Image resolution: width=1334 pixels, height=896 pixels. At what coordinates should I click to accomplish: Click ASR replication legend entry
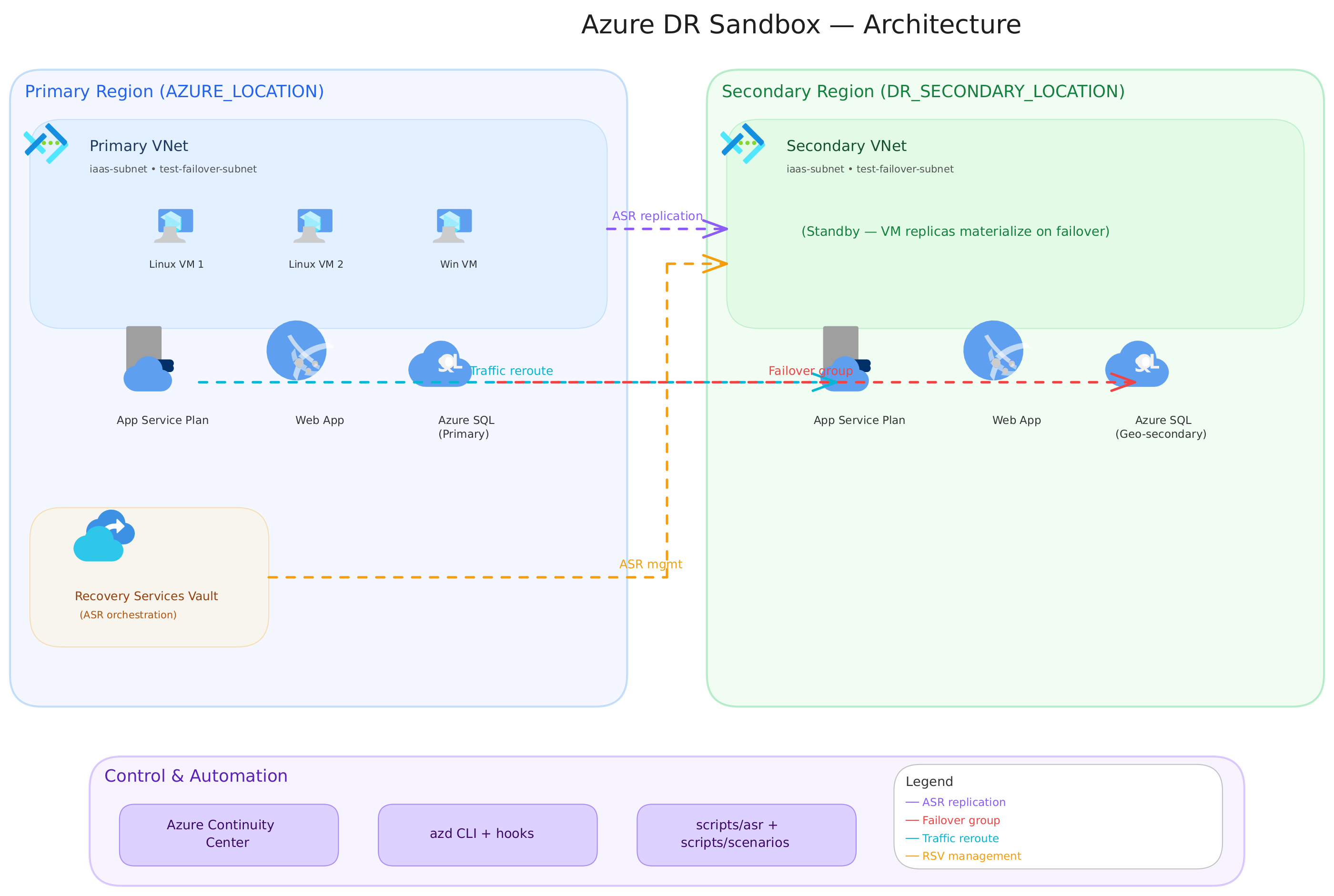pos(956,802)
